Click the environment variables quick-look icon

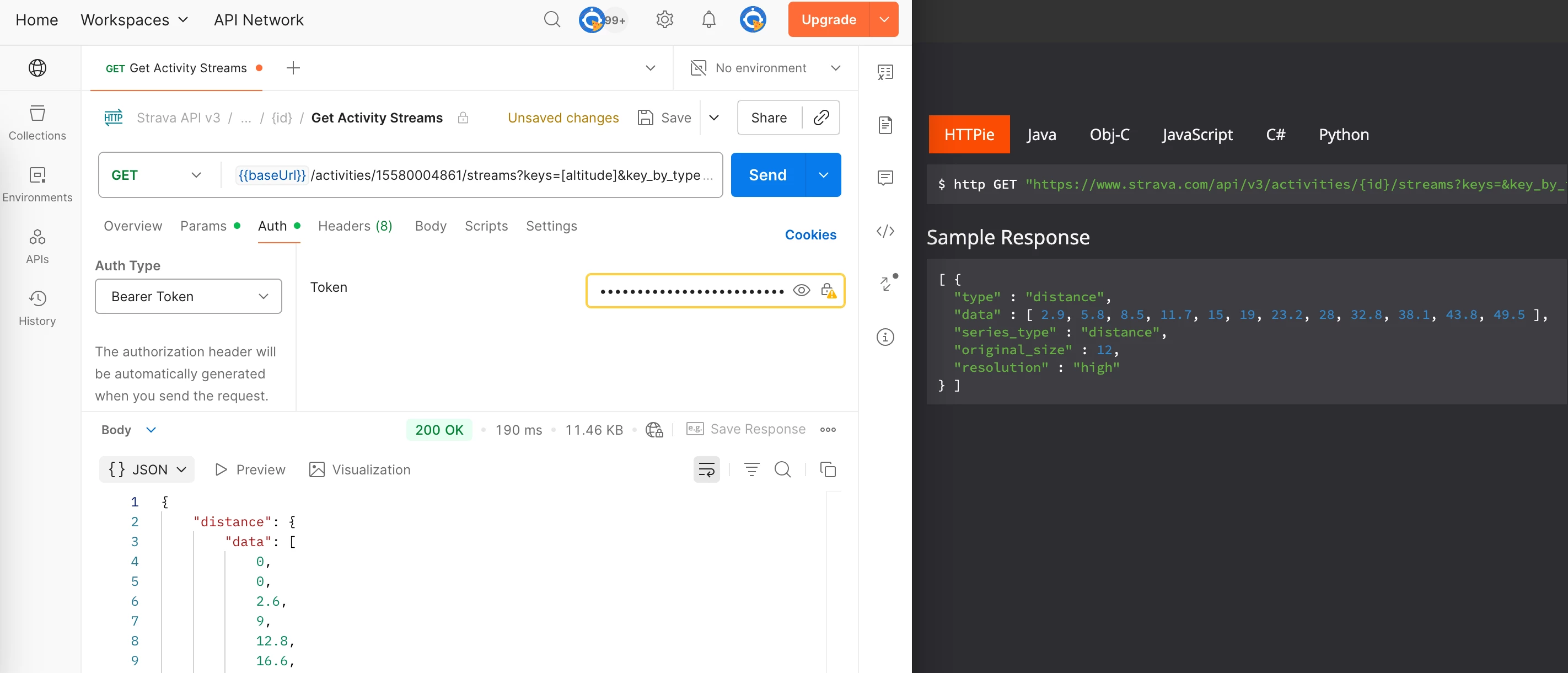click(885, 72)
